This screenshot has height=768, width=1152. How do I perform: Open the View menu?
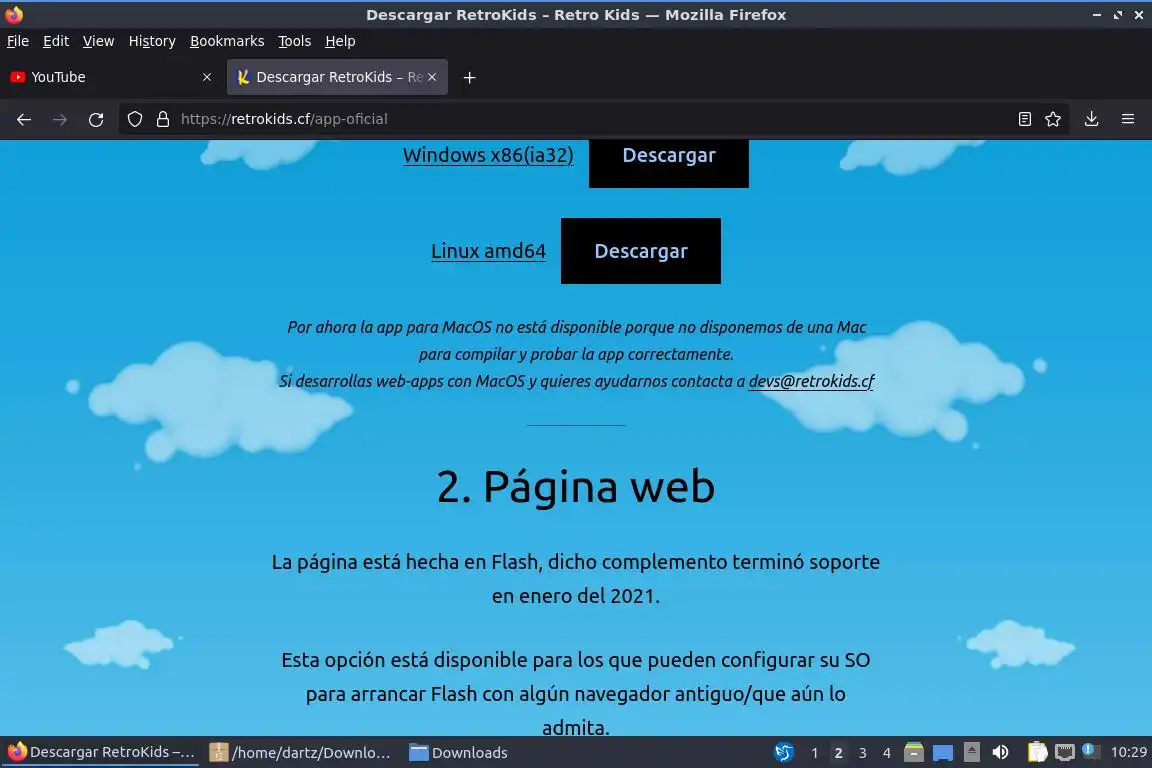(98, 41)
